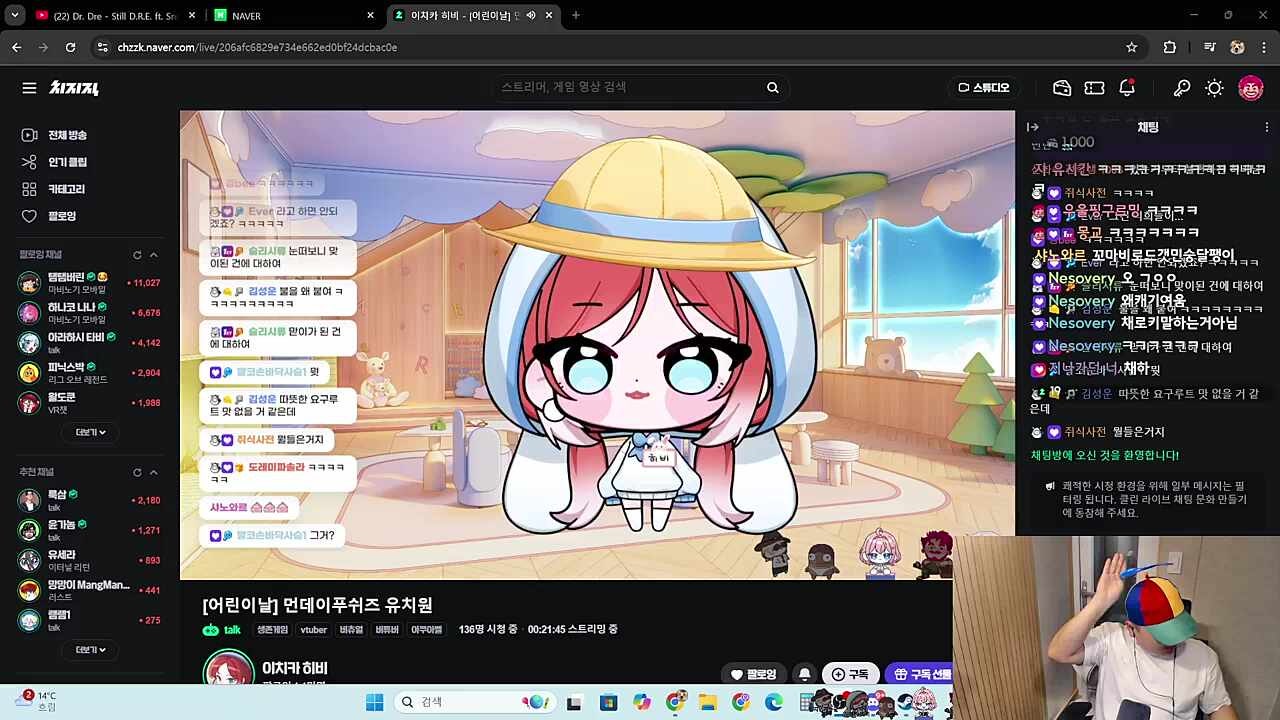Toggle the channel notification bell button
Image resolution: width=1280 pixels, height=720 pixels.
[804, 674]
